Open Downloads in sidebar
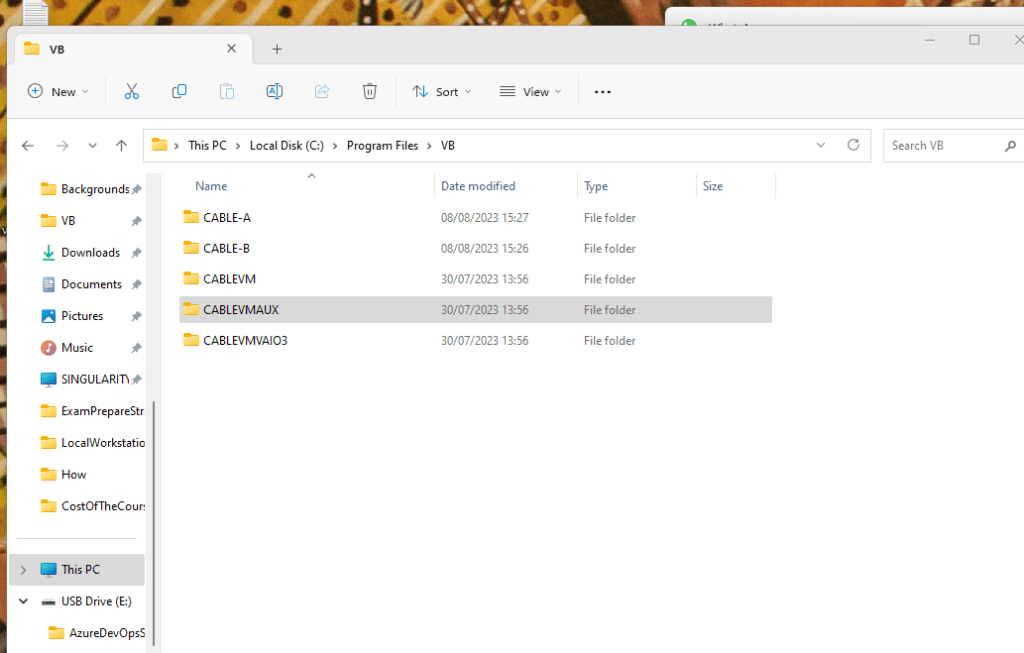 click(80, 253)
